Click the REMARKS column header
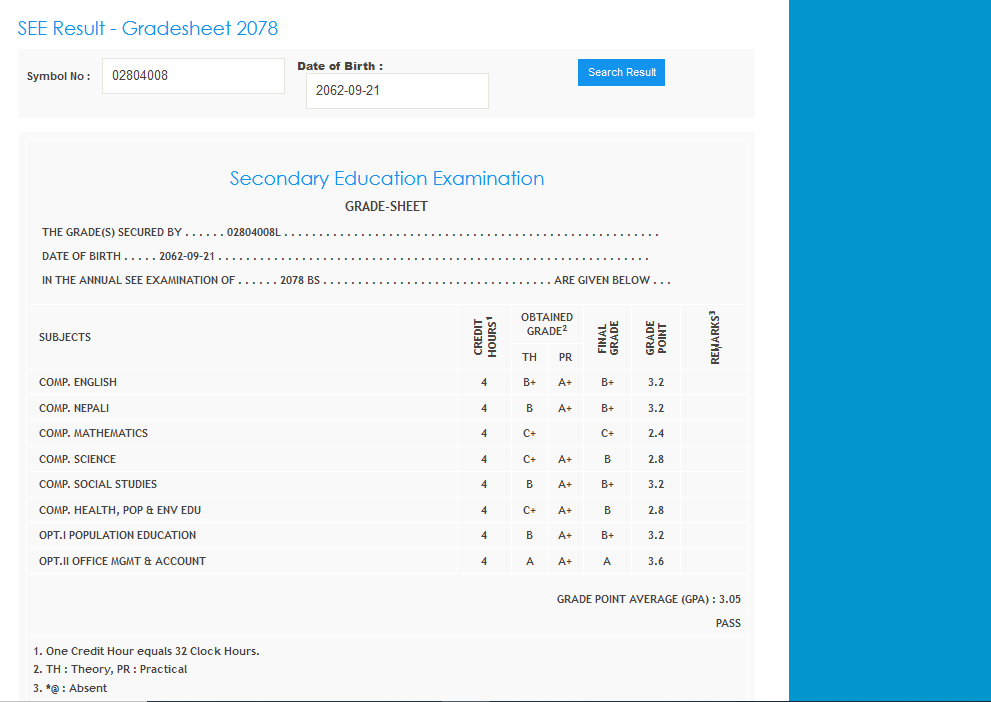Viewport: 991px width, 702px height. [714, 337]
